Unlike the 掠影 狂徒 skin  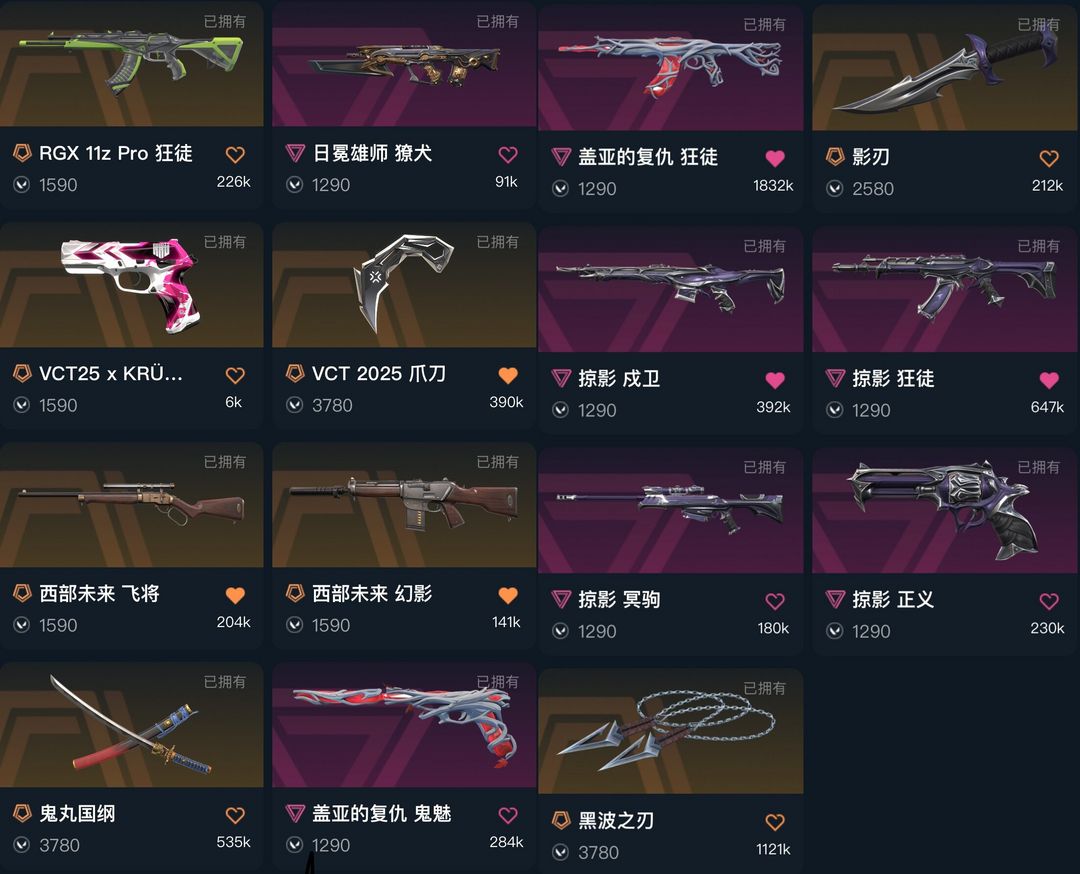1049,380
